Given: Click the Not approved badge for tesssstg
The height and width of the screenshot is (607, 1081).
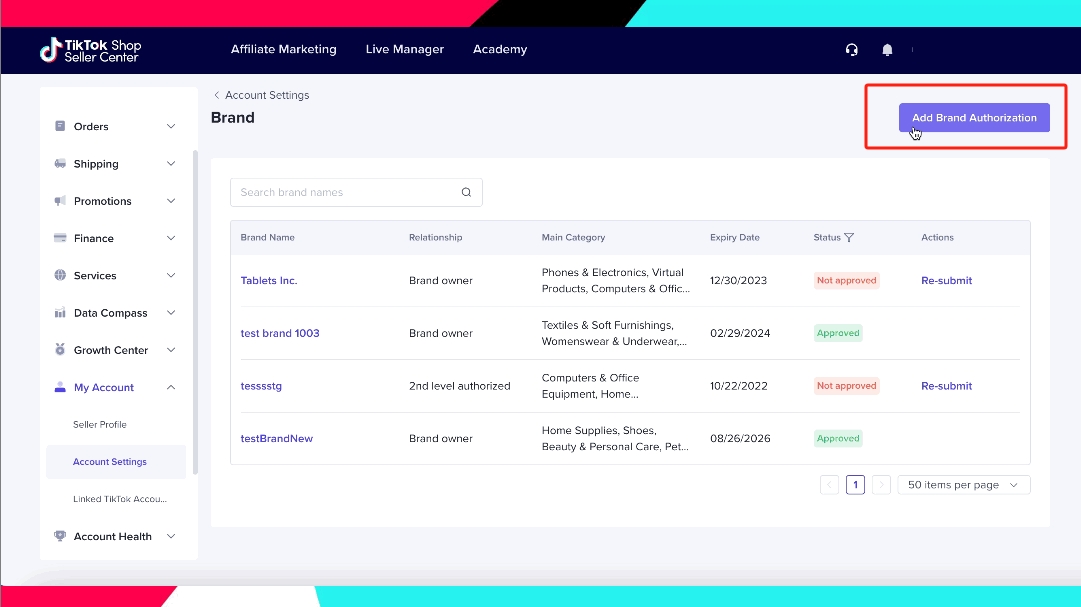Looking at the screenshot, I should pyautogui.click(x=847, y=386).
